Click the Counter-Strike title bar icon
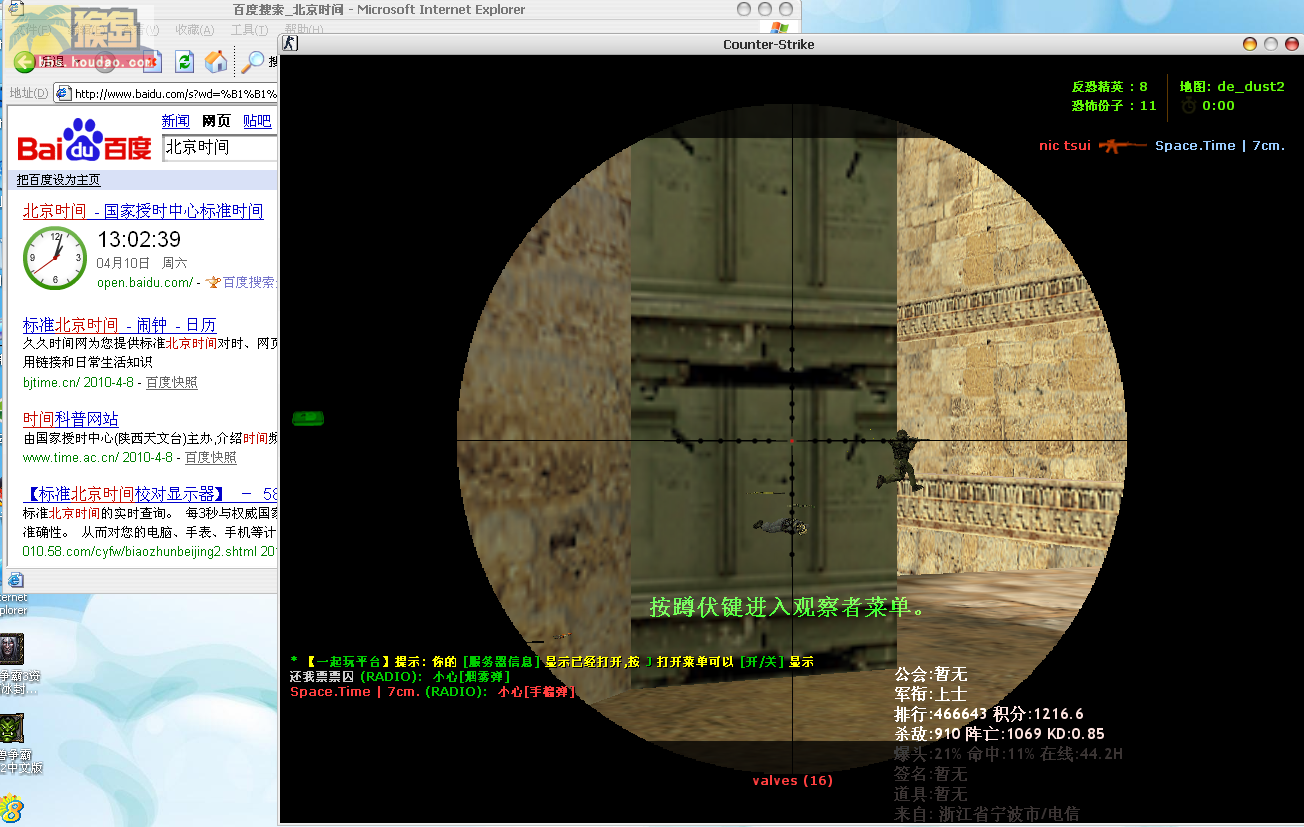Viewport: 1304px width, 827px height. tap(289, 43)
